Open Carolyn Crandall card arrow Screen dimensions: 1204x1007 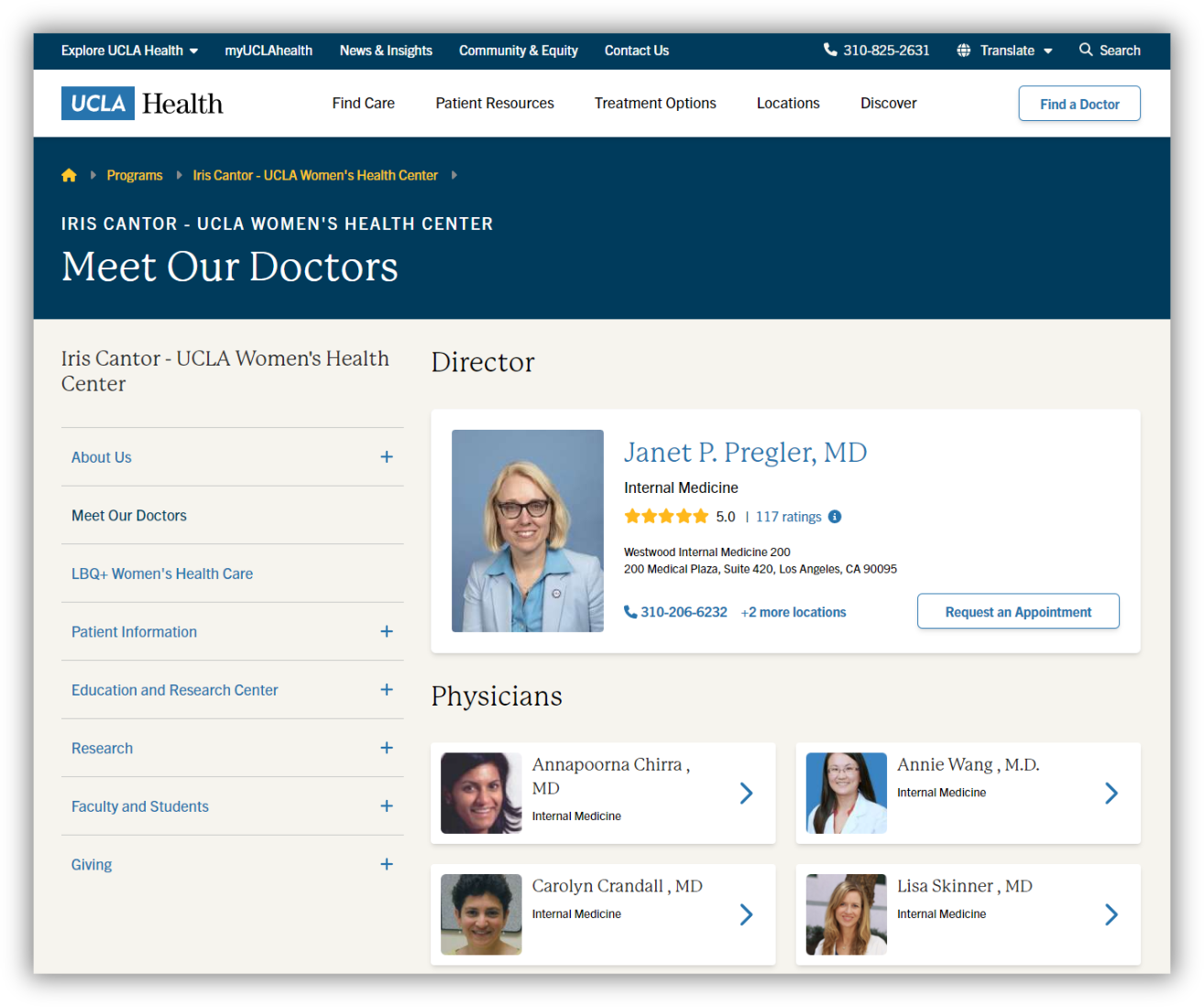(x=747, y=914)
